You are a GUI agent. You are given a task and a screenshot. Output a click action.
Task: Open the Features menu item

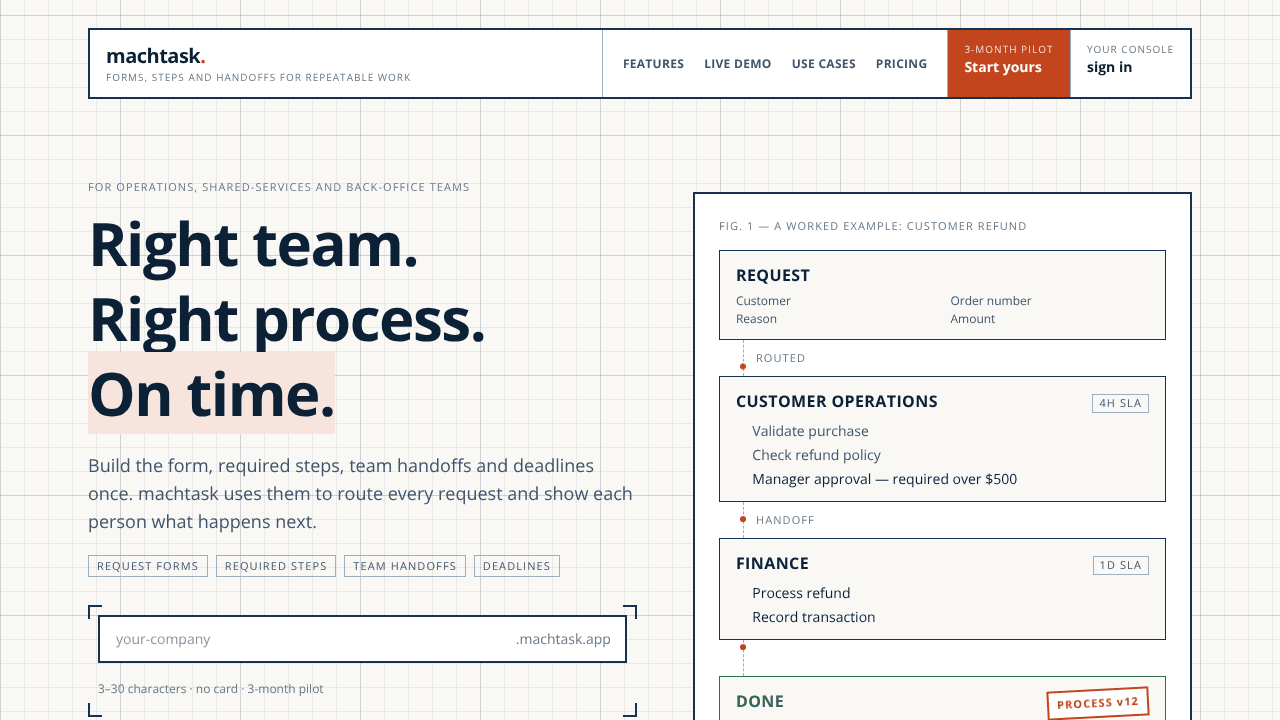tap(653, 64)
